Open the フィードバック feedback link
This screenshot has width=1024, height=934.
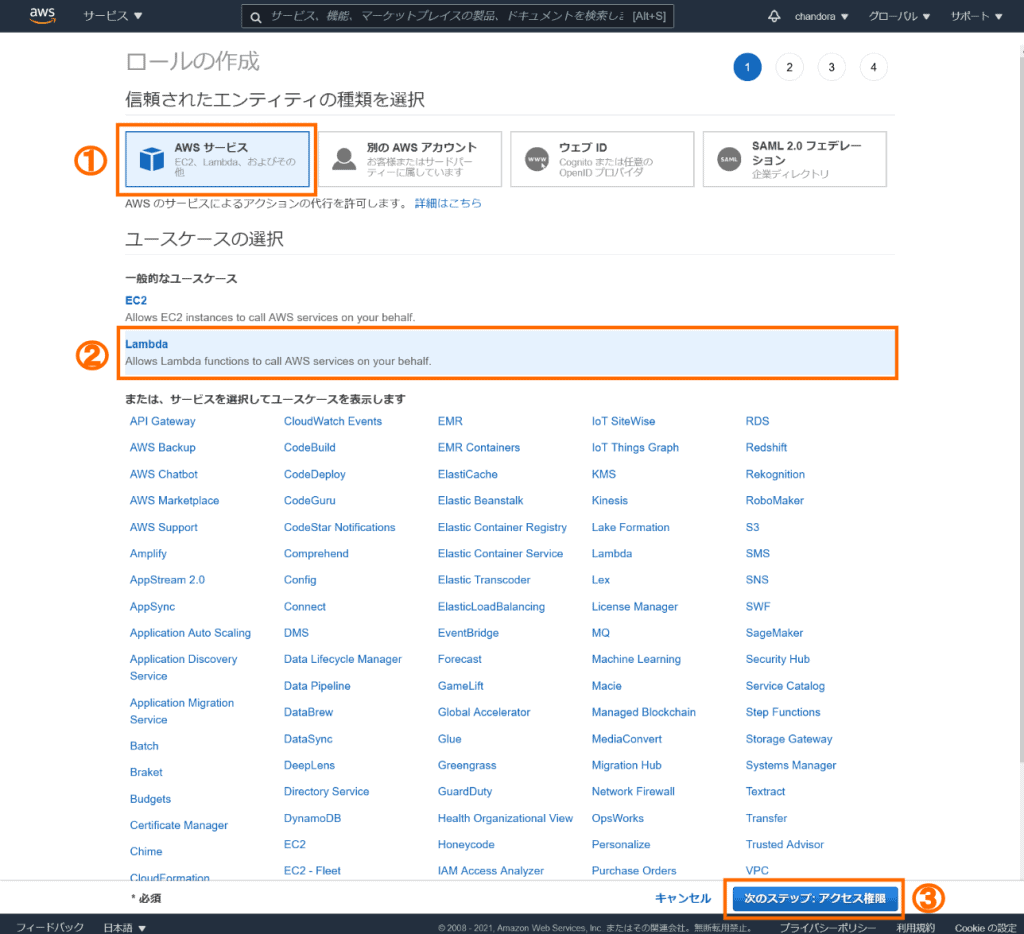pos(50,927)
